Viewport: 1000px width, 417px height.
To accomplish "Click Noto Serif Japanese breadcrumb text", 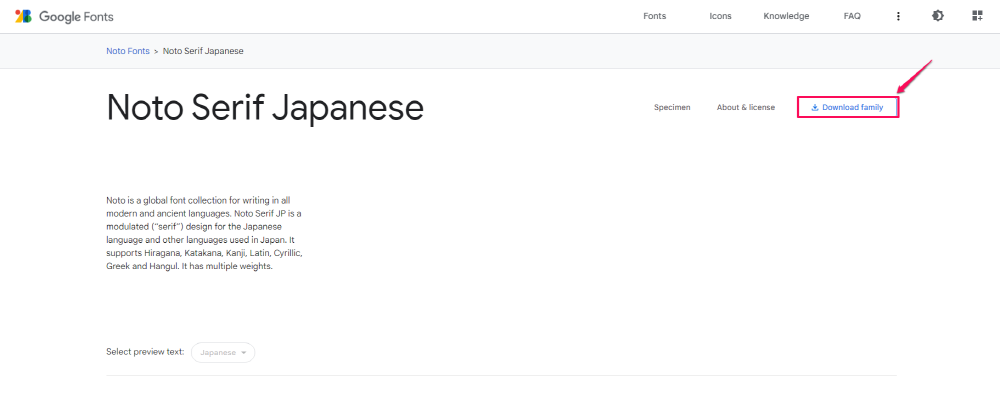I will click(203, 51).
